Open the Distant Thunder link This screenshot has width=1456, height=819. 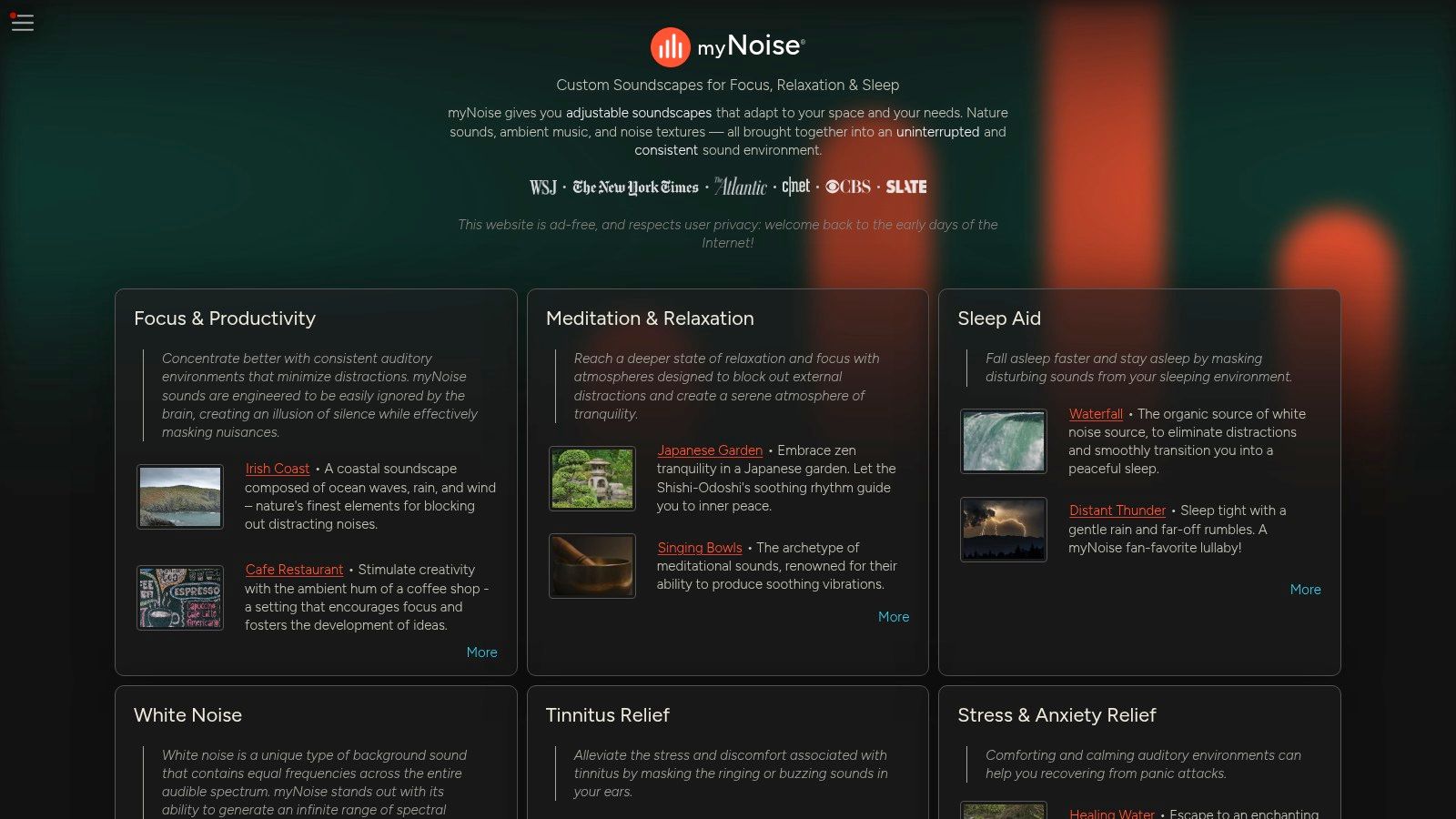(x=1117, y=511)
